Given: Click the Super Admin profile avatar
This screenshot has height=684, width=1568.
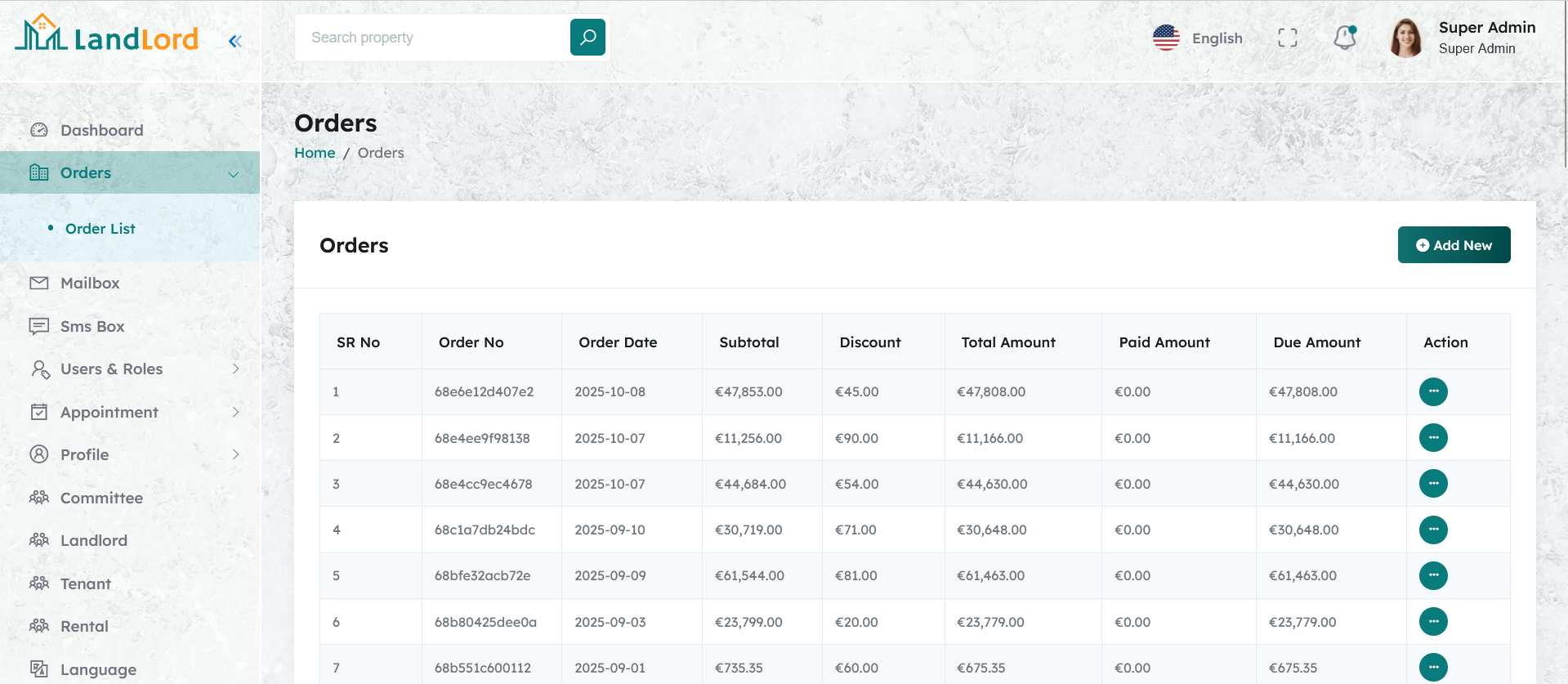Looking at the screenshot, I should pyautogui.click(x=1405, y=38).
